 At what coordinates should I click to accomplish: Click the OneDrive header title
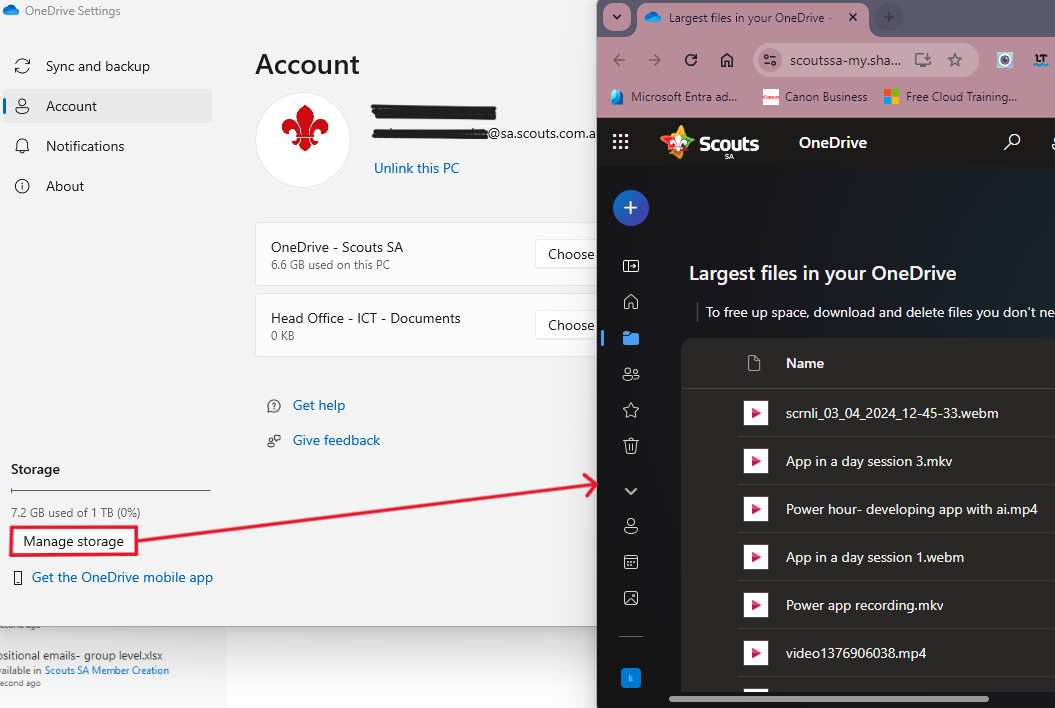tap(832, 143)
